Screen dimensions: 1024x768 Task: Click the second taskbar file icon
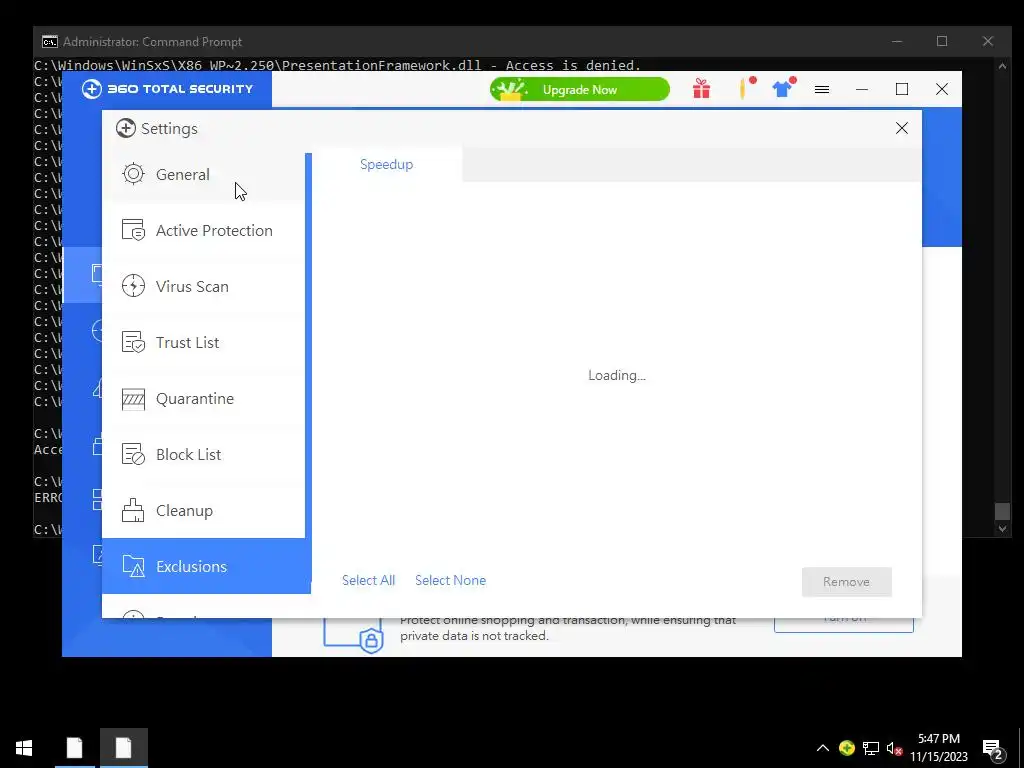123,748
